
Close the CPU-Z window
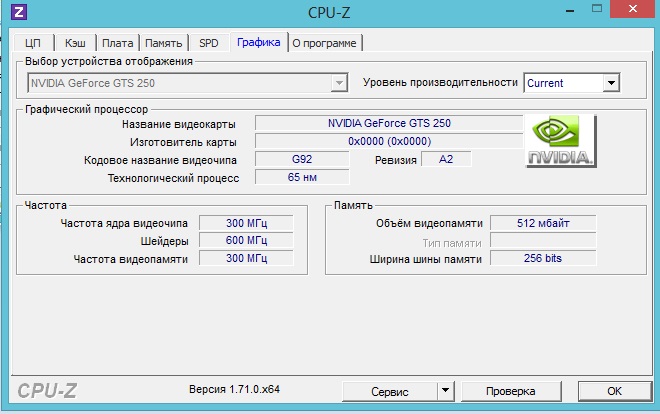[633, 9]
